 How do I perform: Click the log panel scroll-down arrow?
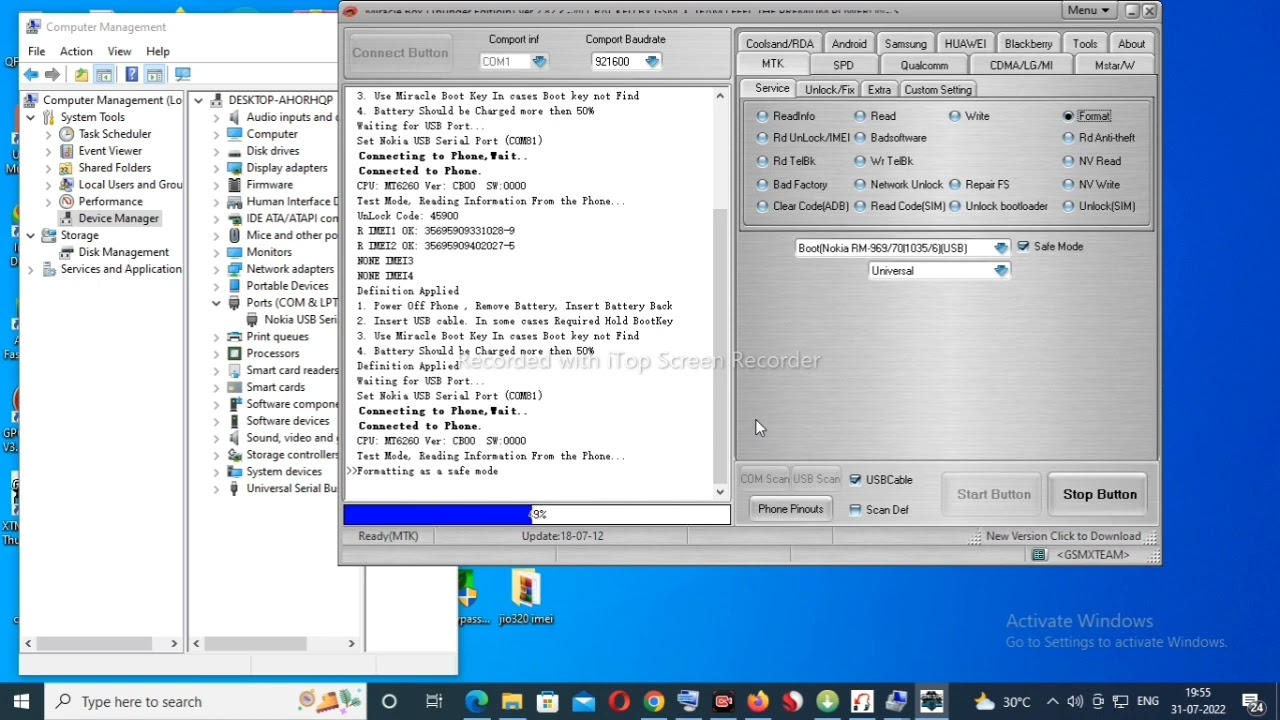click(x=720, y=491)
